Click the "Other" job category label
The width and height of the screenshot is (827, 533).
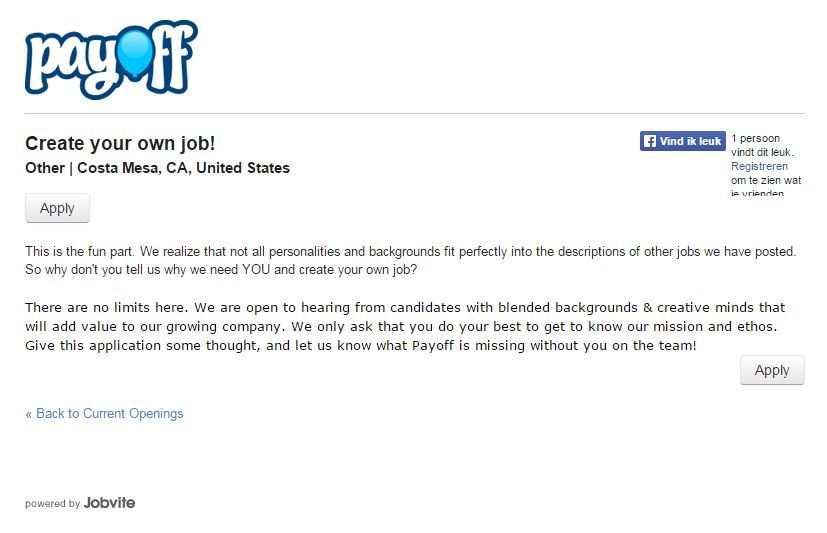pos(45,168)
